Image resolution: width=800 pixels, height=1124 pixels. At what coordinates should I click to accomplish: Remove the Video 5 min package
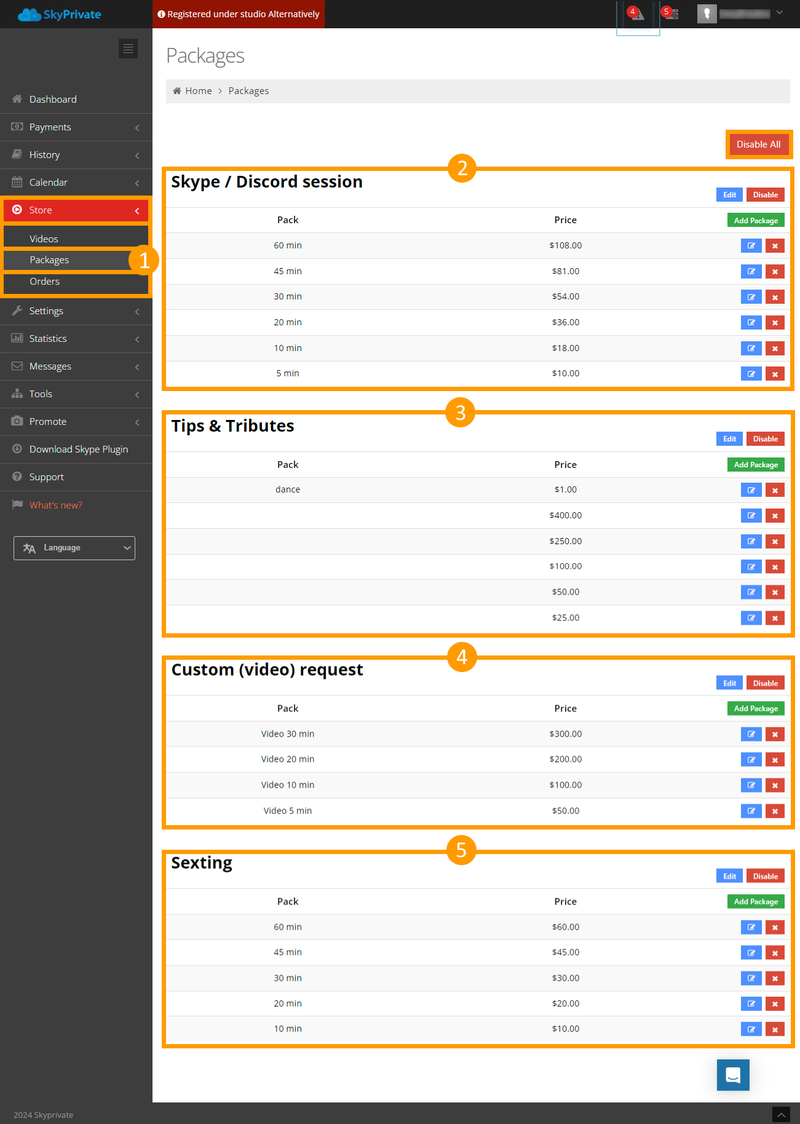775,811
